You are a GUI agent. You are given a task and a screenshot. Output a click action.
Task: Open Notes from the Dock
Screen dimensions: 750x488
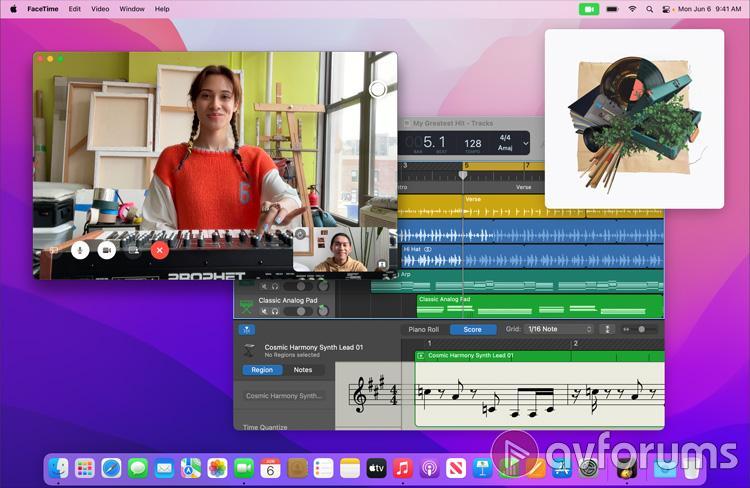point(350,468)
